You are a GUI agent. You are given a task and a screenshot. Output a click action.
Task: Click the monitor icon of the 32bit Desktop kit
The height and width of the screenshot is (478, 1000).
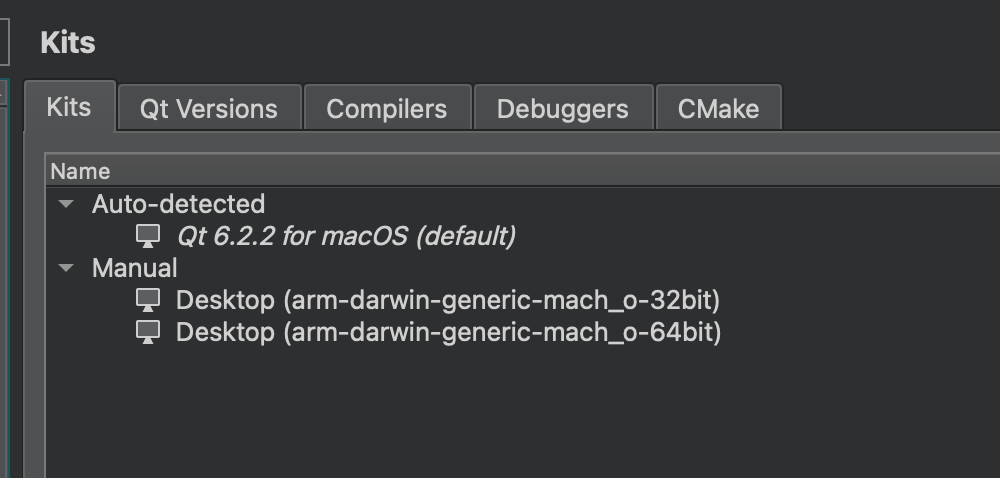148,300
